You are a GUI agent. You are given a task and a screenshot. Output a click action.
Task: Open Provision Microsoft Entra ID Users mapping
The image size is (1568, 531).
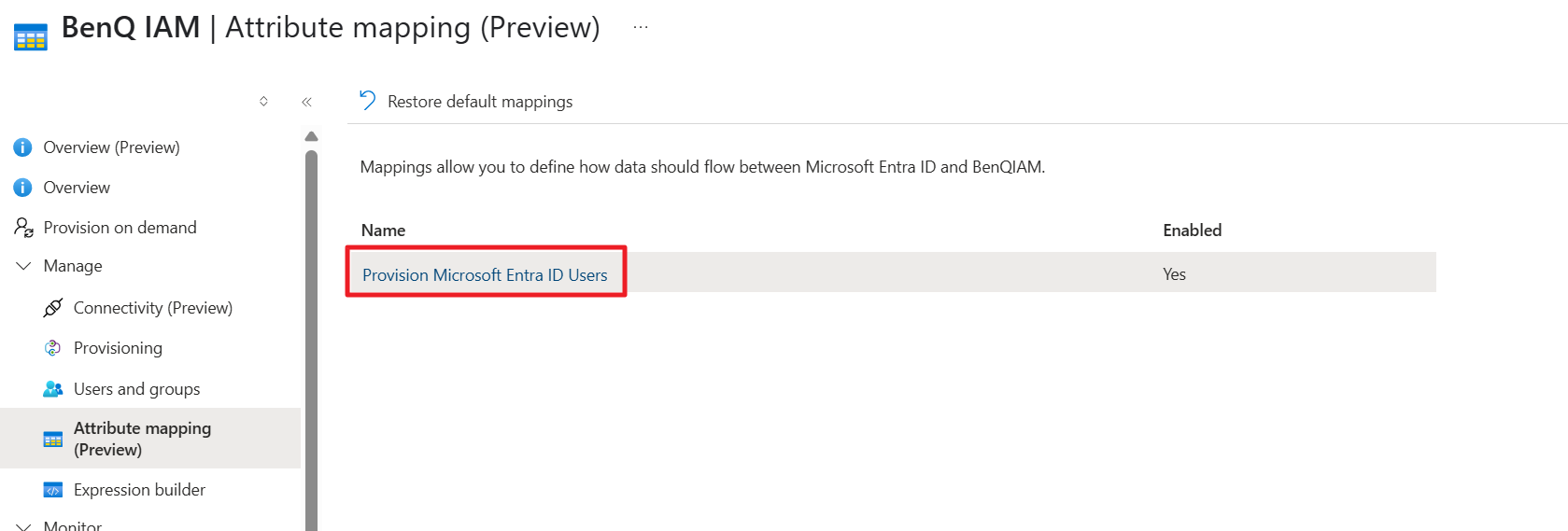click(x=485, y=275)
